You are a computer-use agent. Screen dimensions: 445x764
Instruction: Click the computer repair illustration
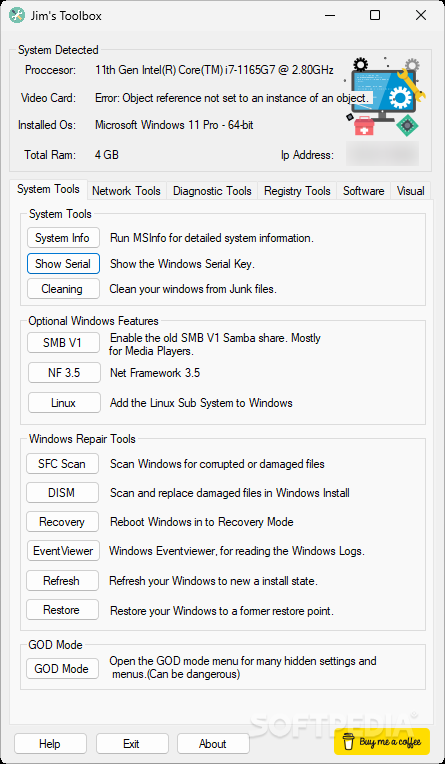pos(385,96)
